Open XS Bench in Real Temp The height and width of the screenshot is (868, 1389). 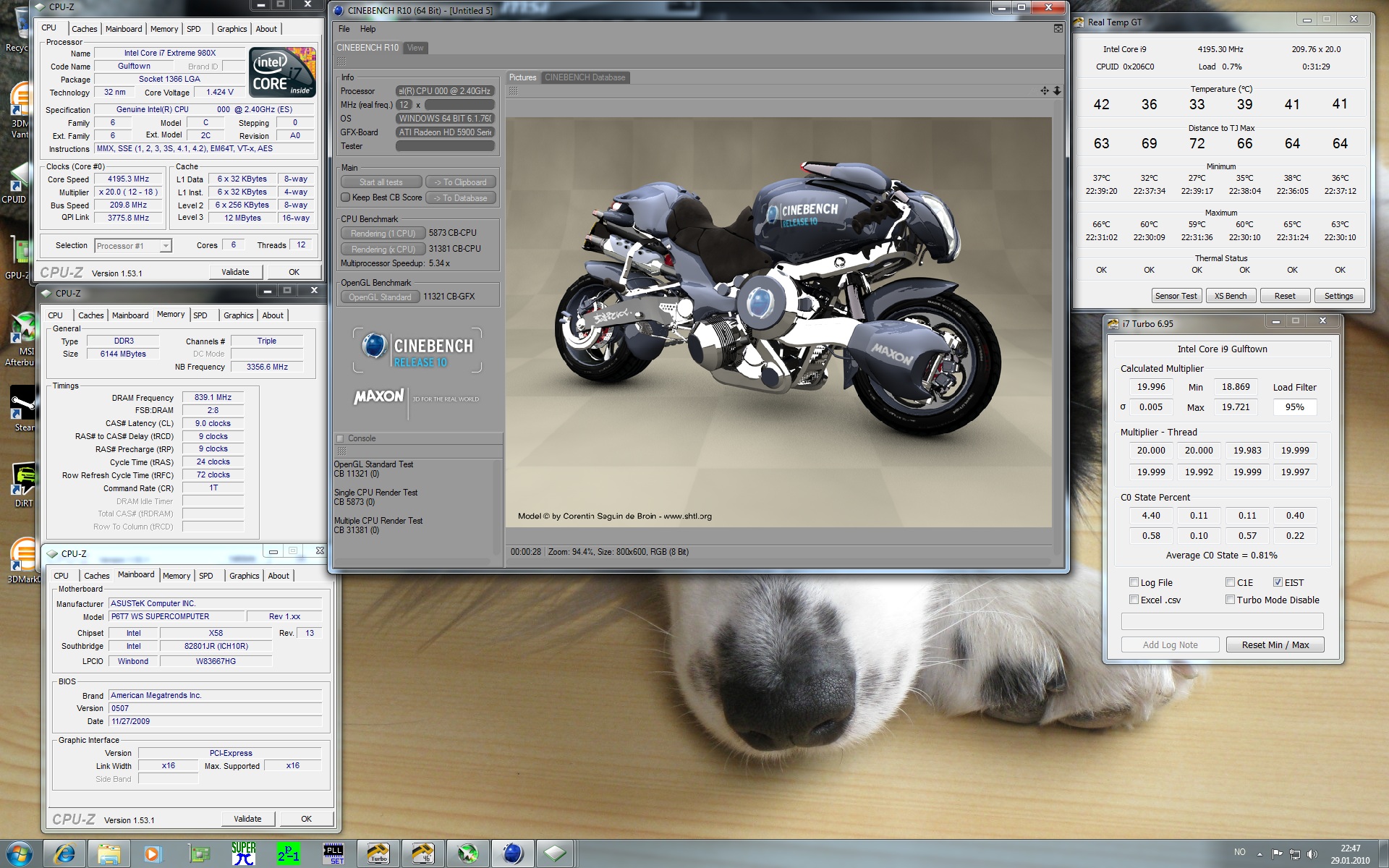coord(1230,296)
